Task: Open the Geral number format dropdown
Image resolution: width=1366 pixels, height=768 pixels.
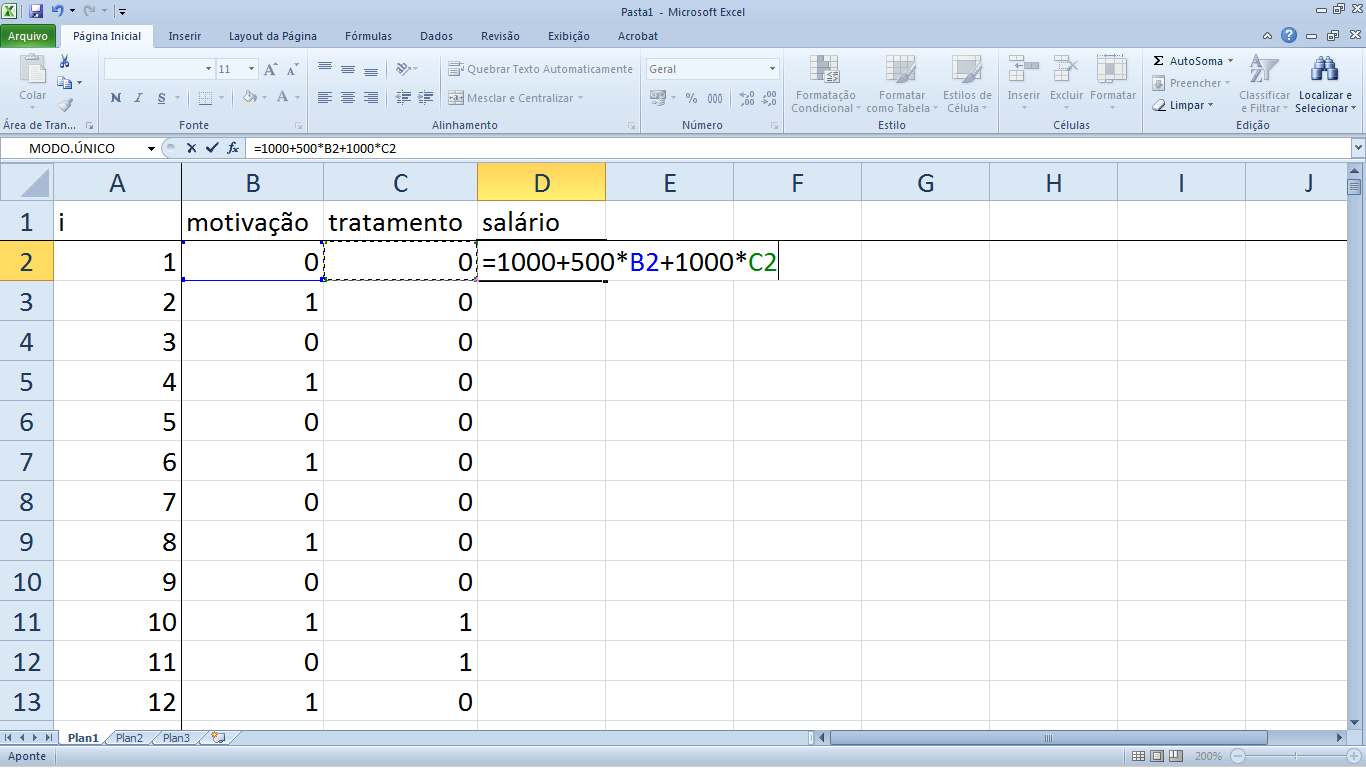Action: click(x=772, y=69)
